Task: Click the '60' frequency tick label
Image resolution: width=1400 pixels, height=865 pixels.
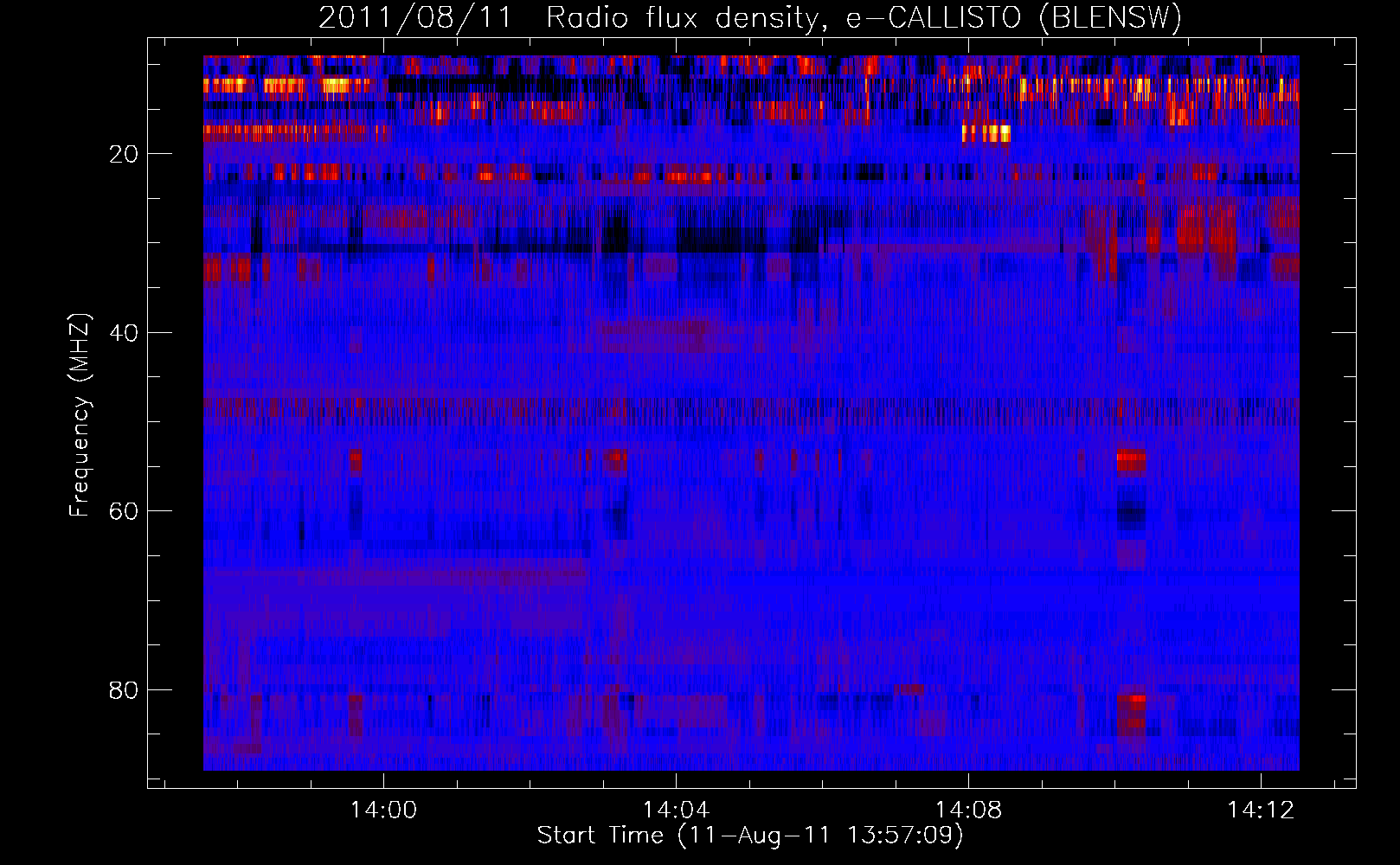Action: click(124, 511)
